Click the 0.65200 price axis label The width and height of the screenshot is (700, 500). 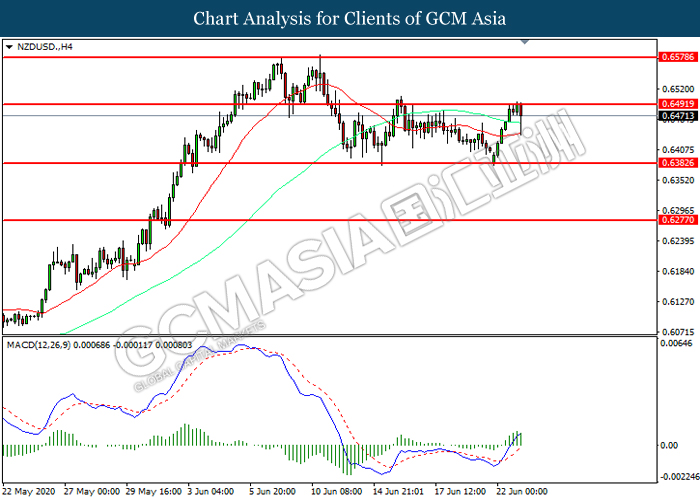coord(675,89)
